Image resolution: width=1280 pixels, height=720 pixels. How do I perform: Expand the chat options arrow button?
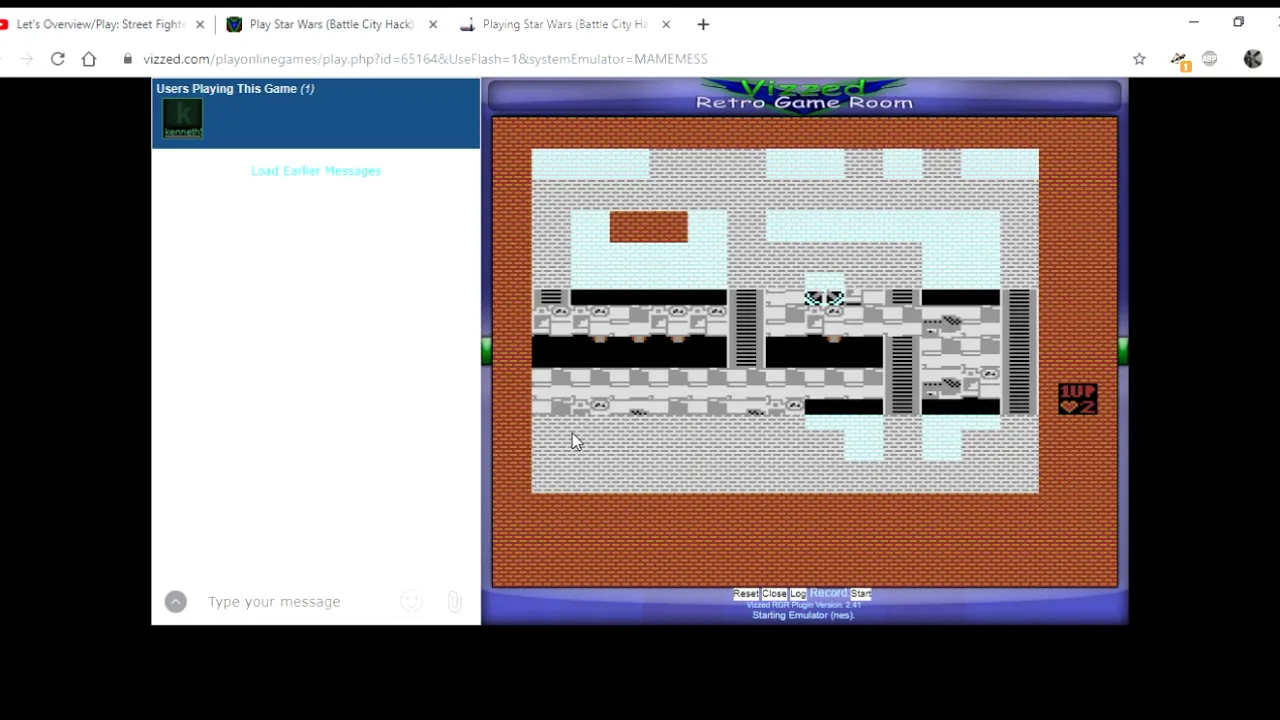(x=175, y=601)
